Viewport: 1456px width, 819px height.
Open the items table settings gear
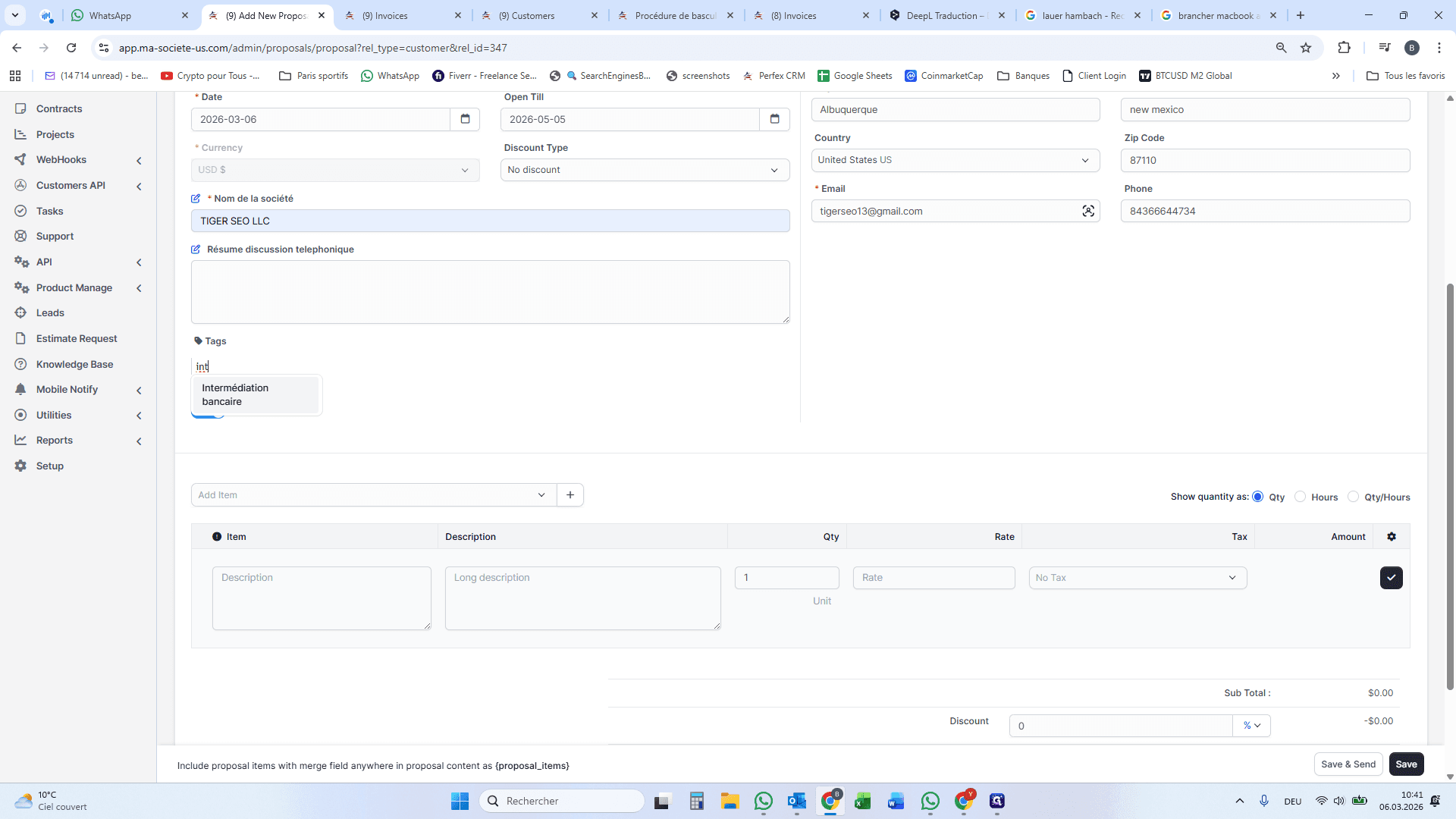pyautogui.click(x=1392, y=537)
